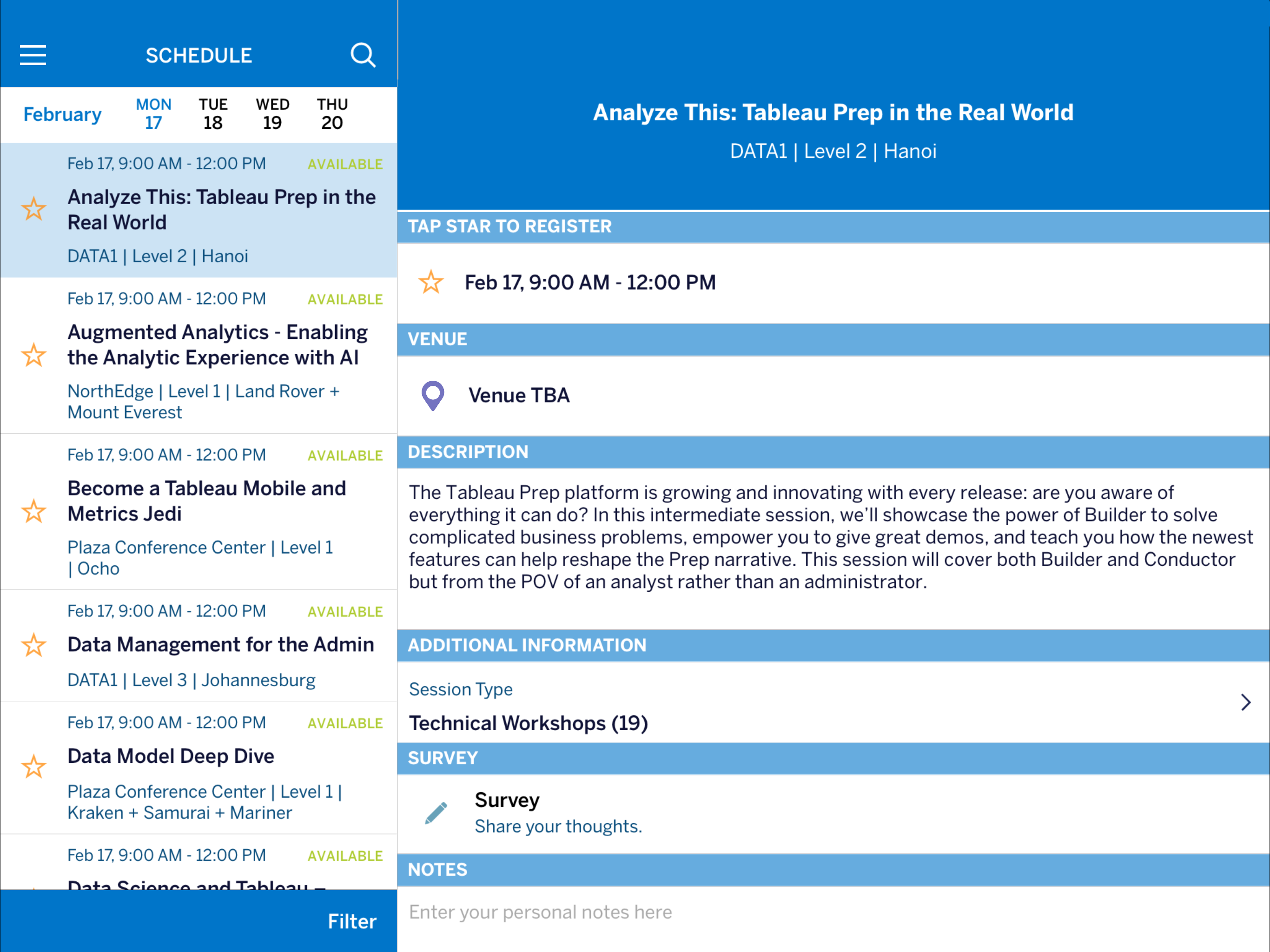Open Augmented Analytics session title
The width and height of the screenshot is (1270, 952).
click(218, 344)
